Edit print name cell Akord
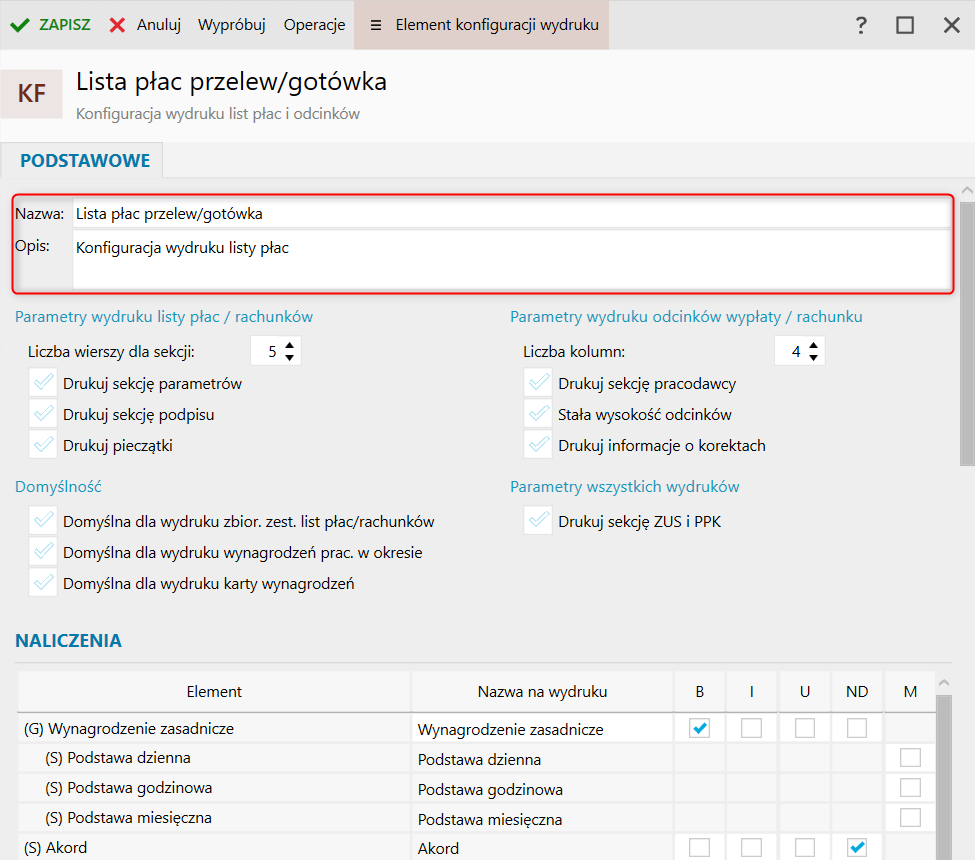The height and width of the screenshot is (860, 975). 542,848
